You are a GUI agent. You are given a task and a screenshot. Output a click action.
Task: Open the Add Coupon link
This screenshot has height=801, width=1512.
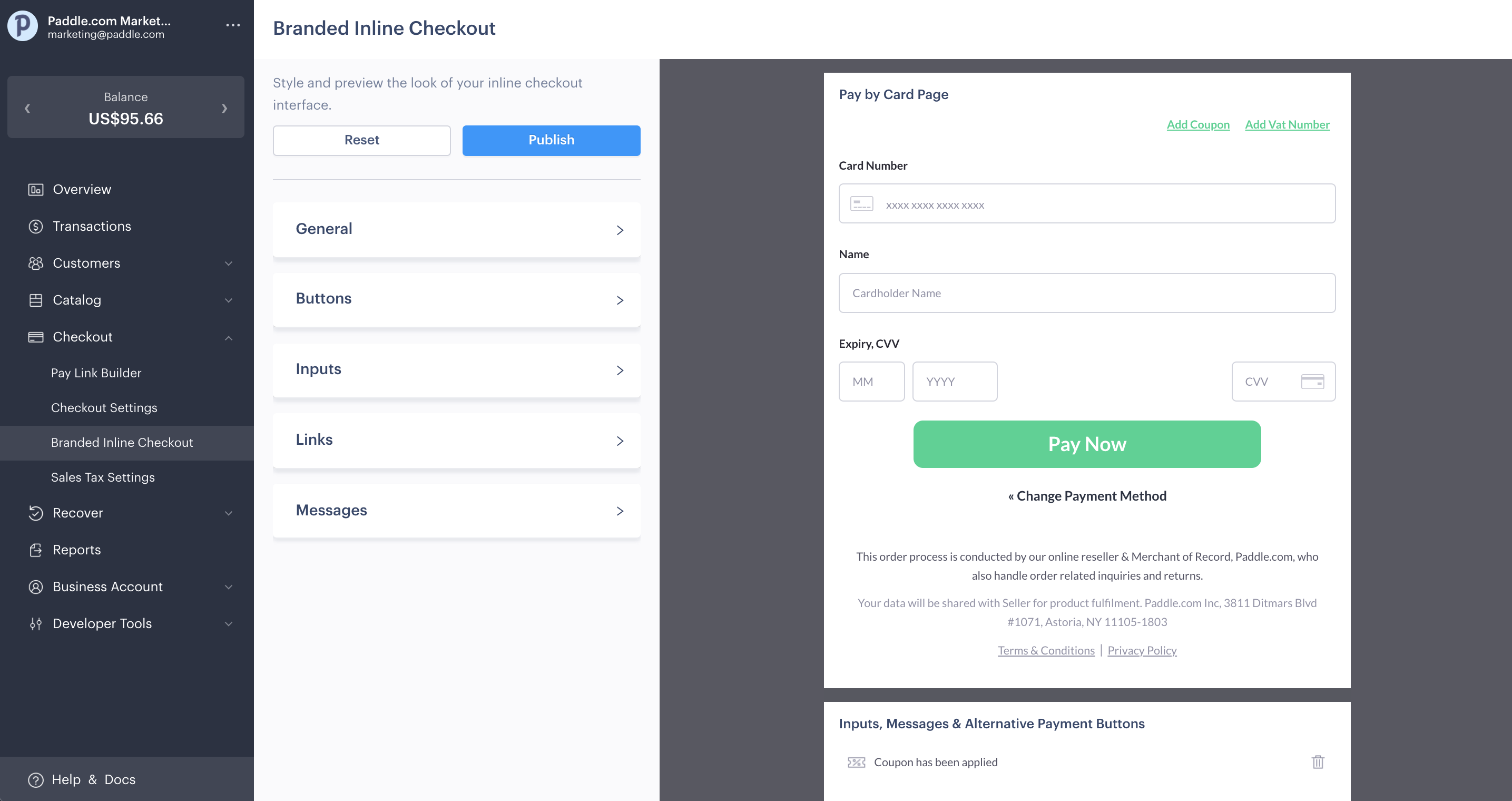(x=1198, y=124)
